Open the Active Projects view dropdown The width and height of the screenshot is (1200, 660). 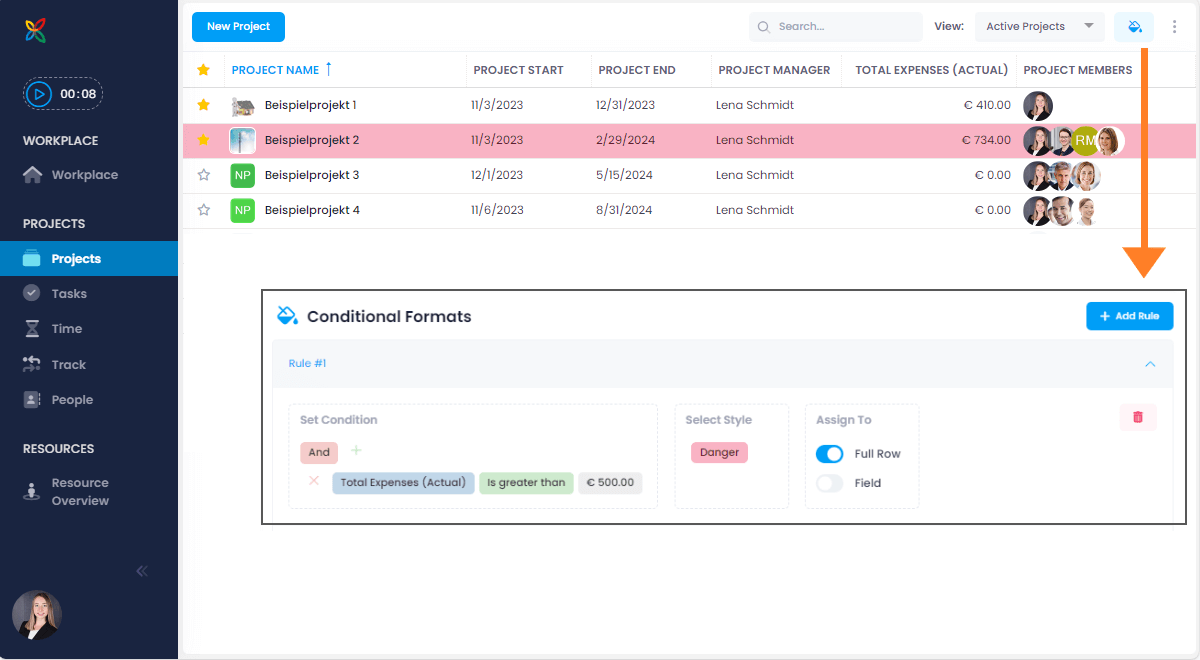1040,27
